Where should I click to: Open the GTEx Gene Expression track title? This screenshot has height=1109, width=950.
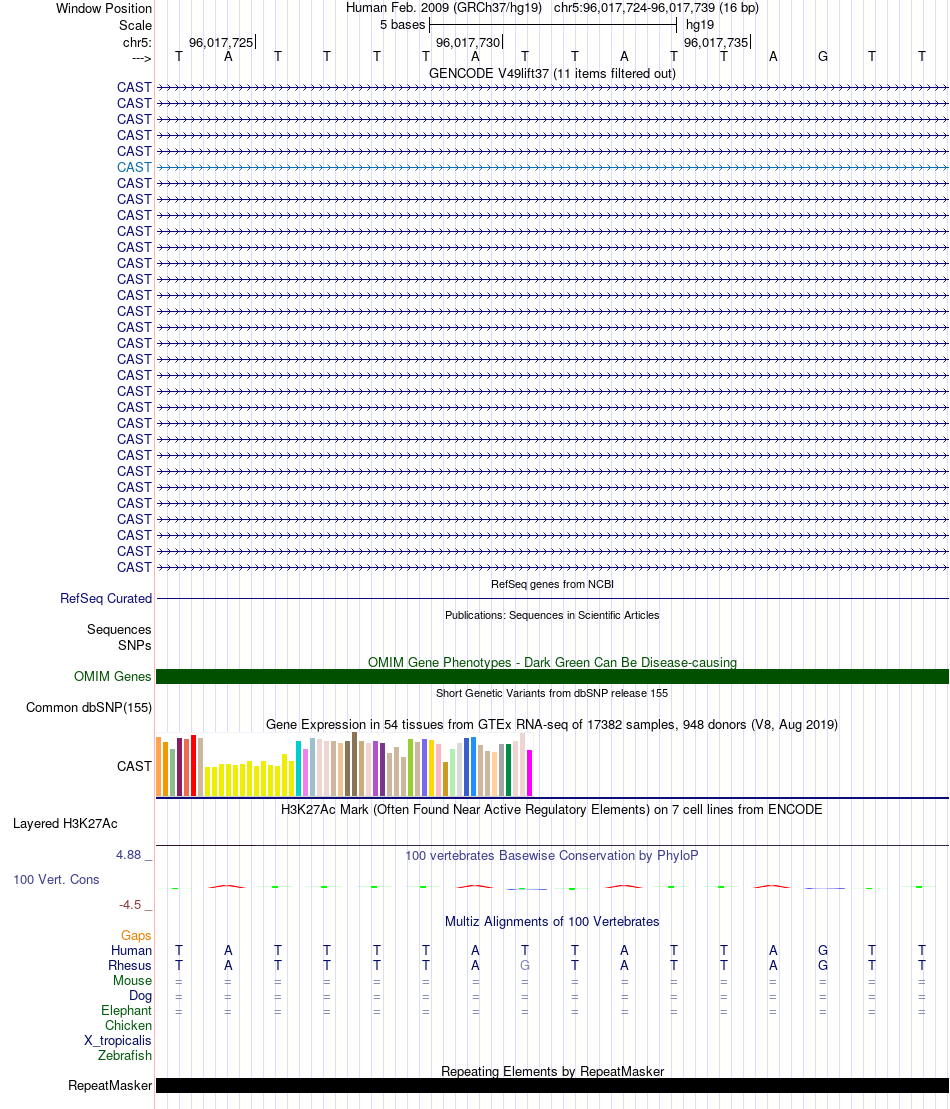point(552,724)
